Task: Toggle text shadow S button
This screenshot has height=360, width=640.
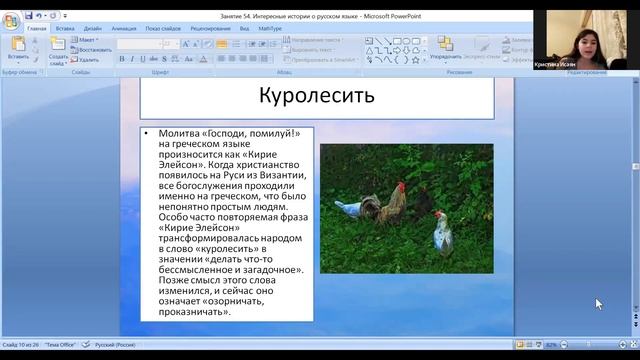Action: pos(164,59)
